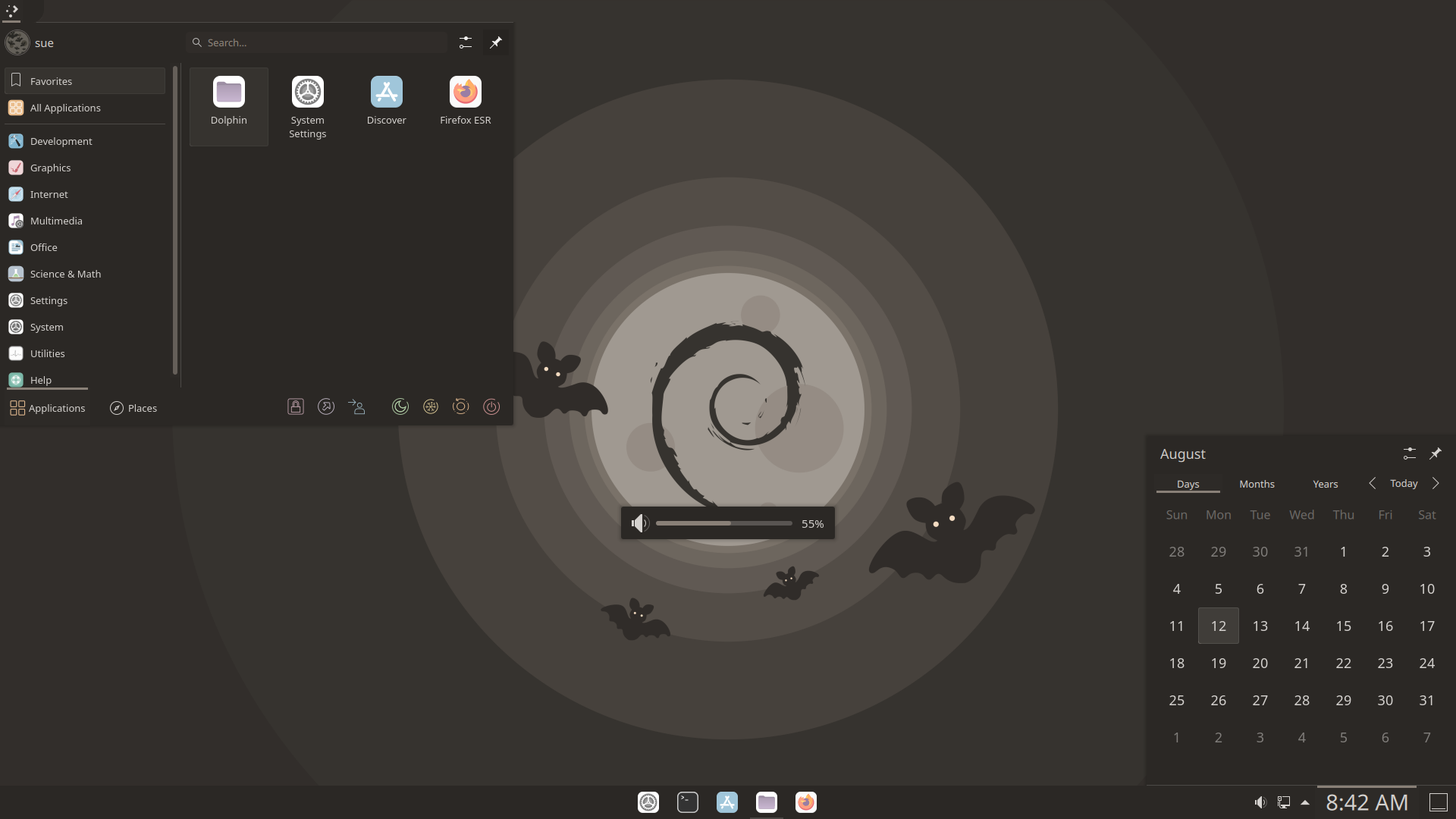
Task: Select August 18 in the calendar
Action: [1176, 663]
